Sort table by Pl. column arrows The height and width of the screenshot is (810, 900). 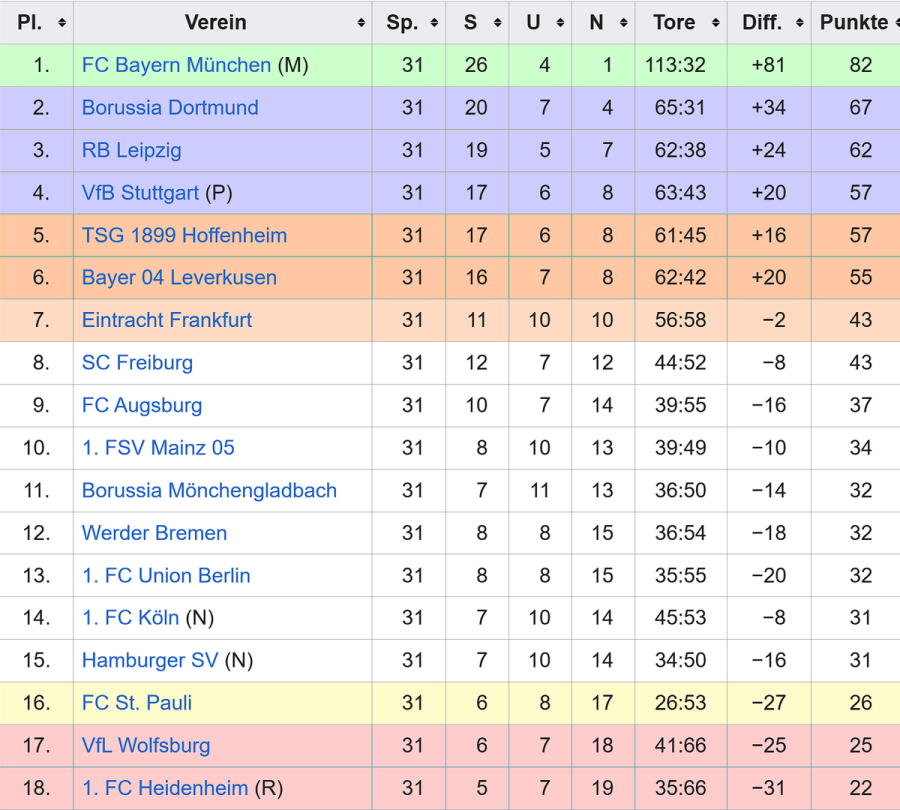pyautogui.click(x=62, y=23)
